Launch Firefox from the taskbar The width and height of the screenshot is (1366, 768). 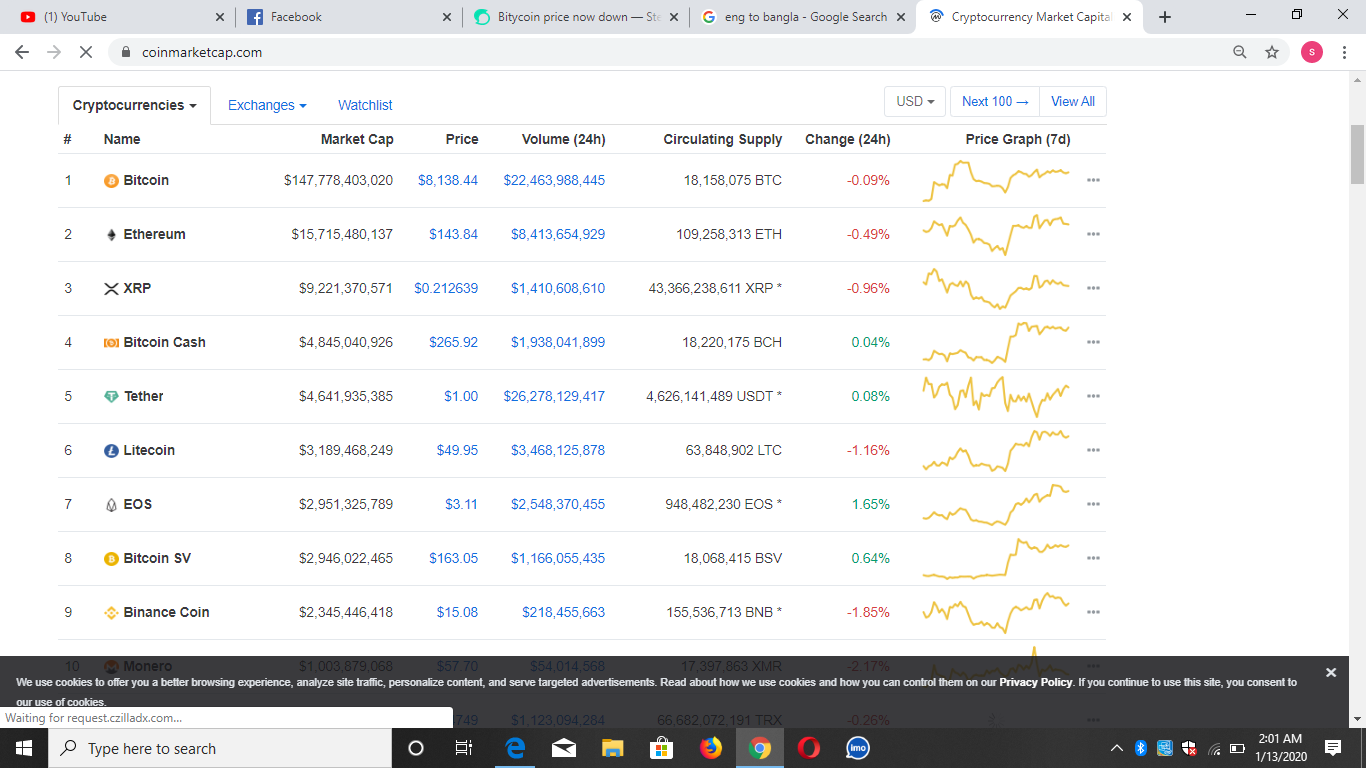click(x=710, y=748)
